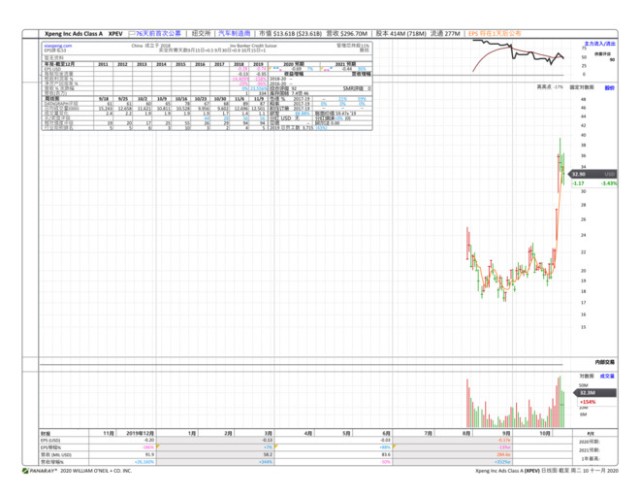The height and width of the screenshot is (495, 640).
Task: Click the 9月 month label on the time axis
Action: point(506,433)
